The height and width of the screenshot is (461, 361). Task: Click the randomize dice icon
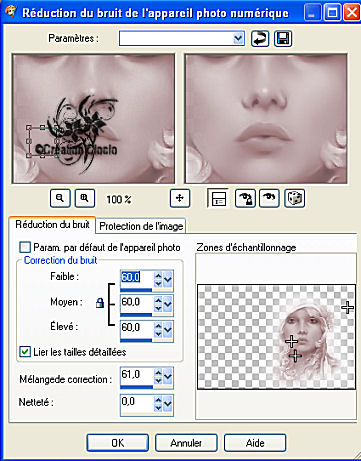tap(294, 198)
